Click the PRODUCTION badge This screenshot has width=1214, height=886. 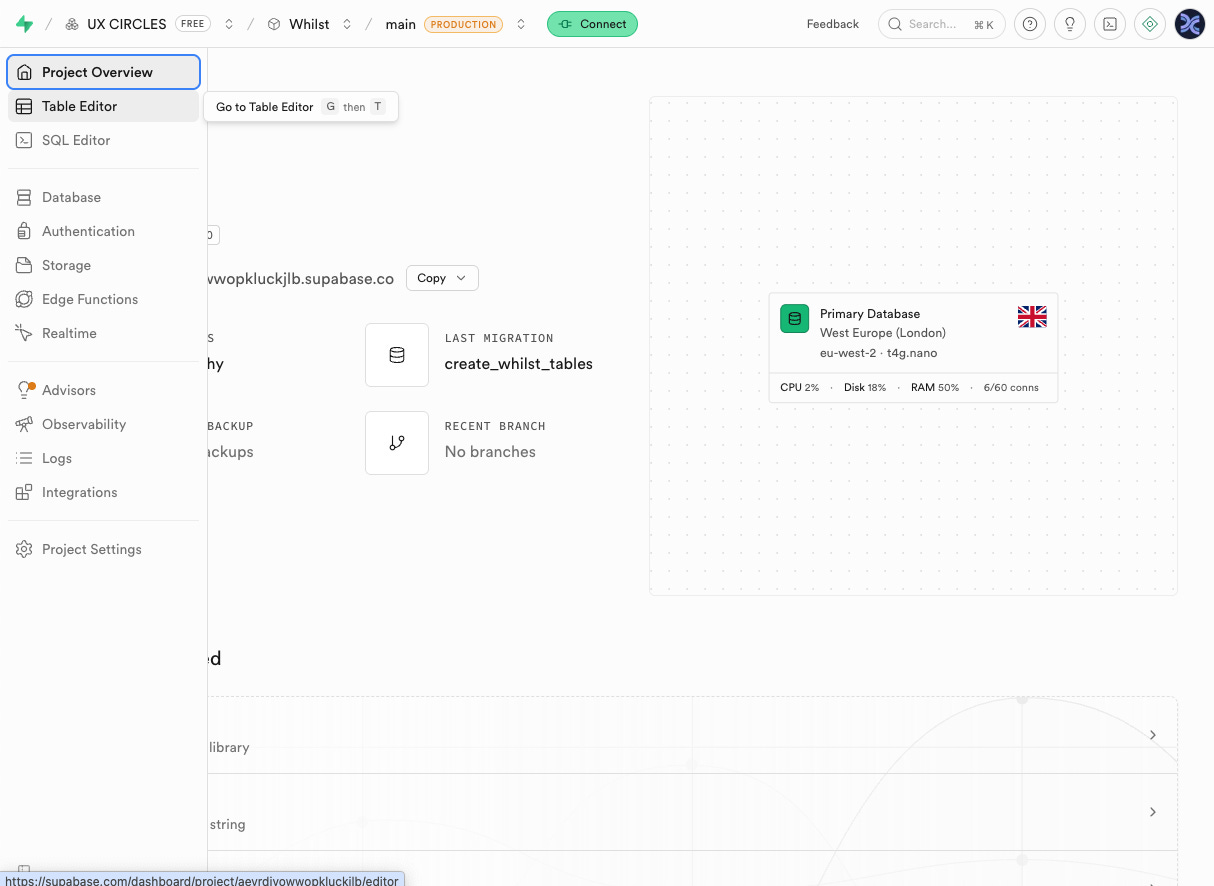pyautogui.click(x=463, y=24)
